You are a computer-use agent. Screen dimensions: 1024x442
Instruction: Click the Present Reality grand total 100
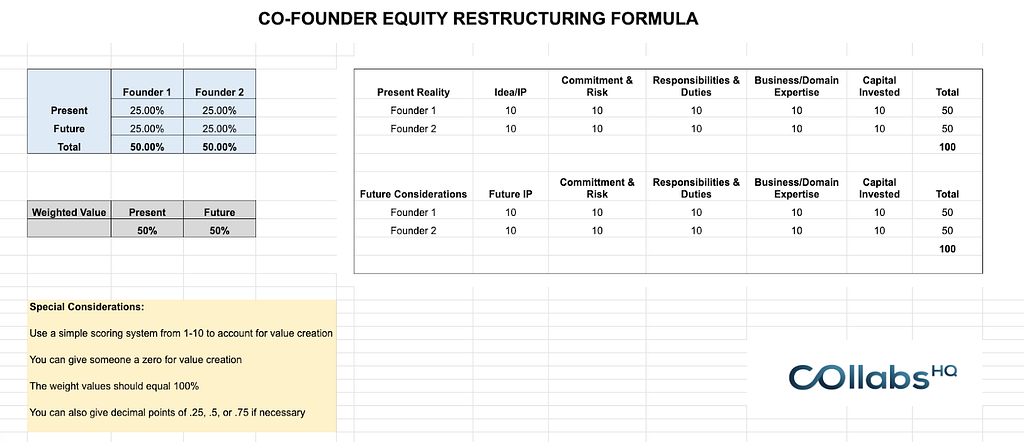[x=947, y=147]
